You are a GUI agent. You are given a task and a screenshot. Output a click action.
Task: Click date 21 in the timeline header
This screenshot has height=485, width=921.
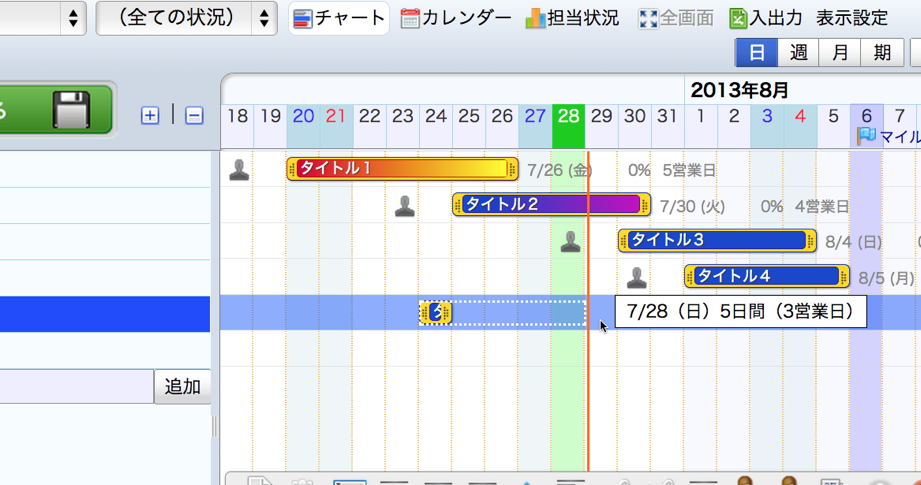coord(336,116)
